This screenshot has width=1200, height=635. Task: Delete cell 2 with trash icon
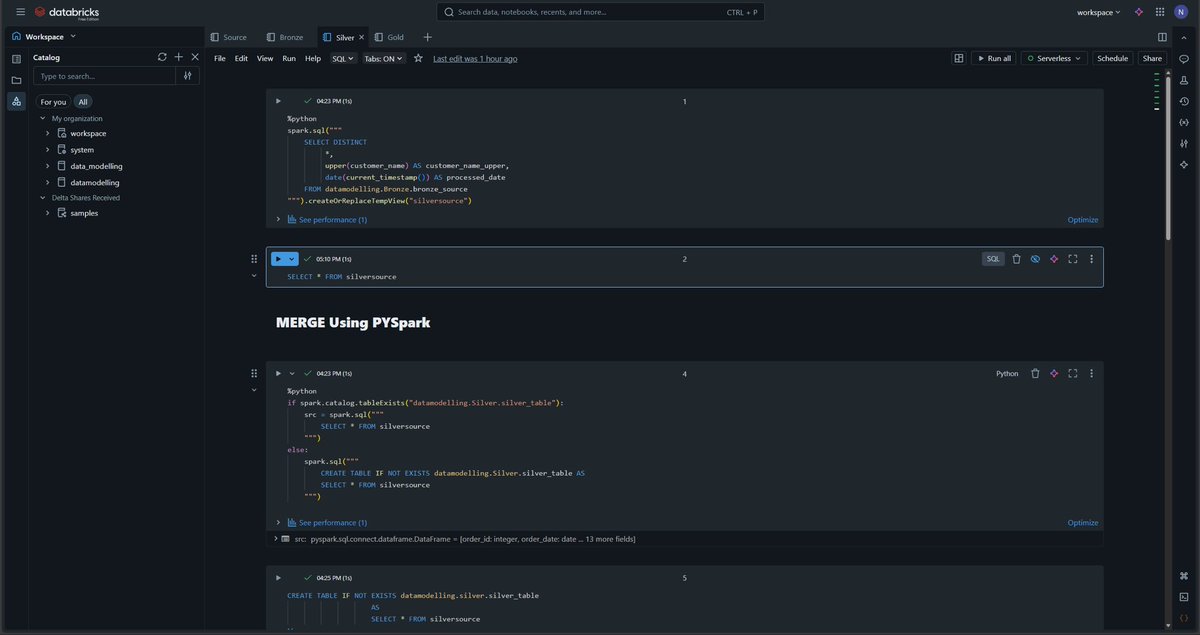[1016, 259]
